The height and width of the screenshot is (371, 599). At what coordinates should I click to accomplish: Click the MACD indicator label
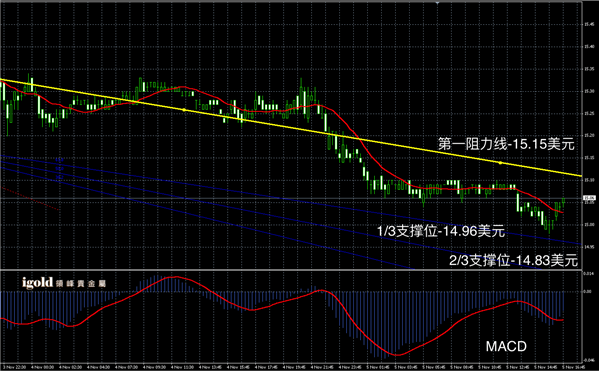(x=506, y=346)
